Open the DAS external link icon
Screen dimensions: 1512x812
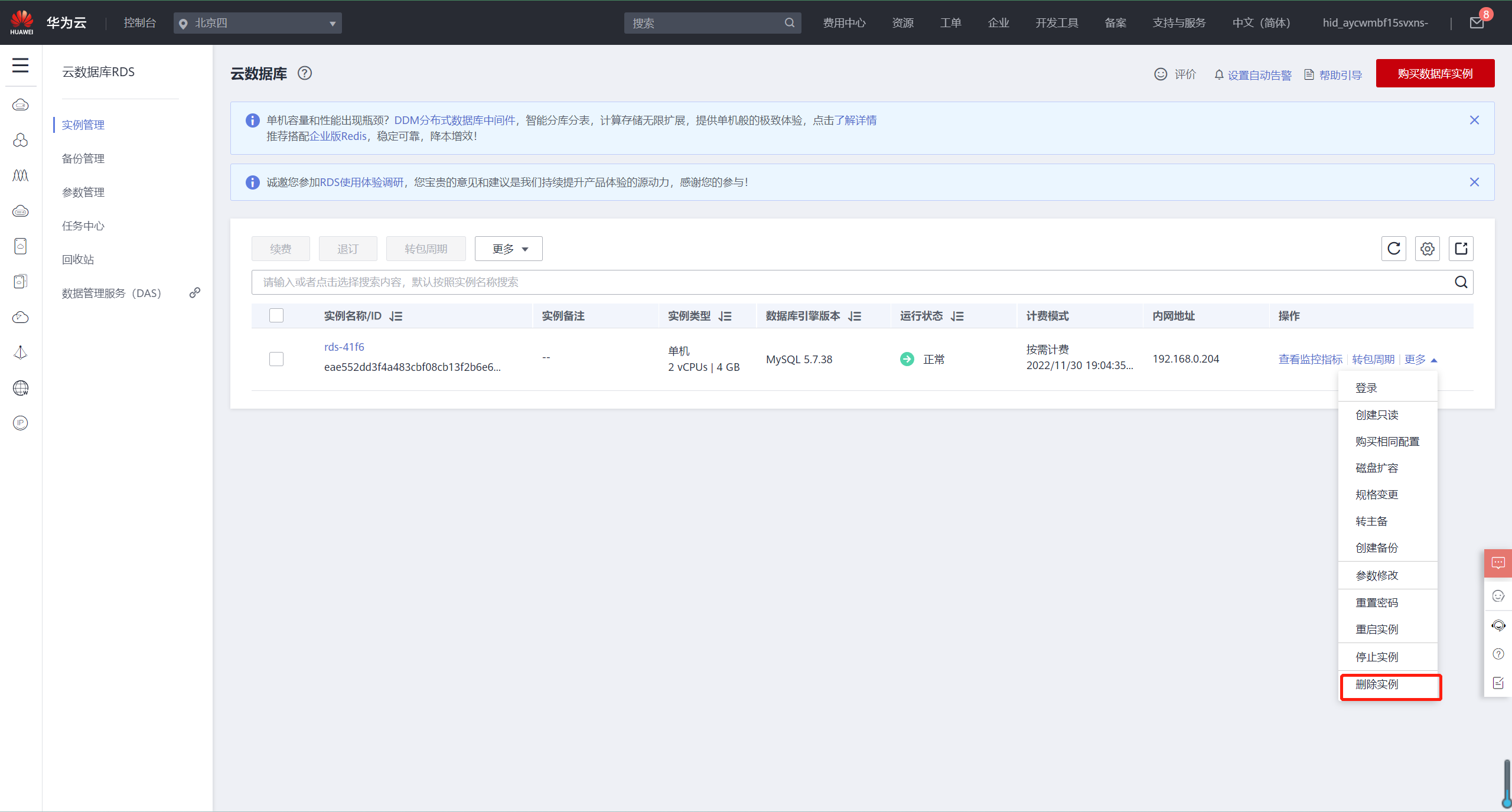194,293
